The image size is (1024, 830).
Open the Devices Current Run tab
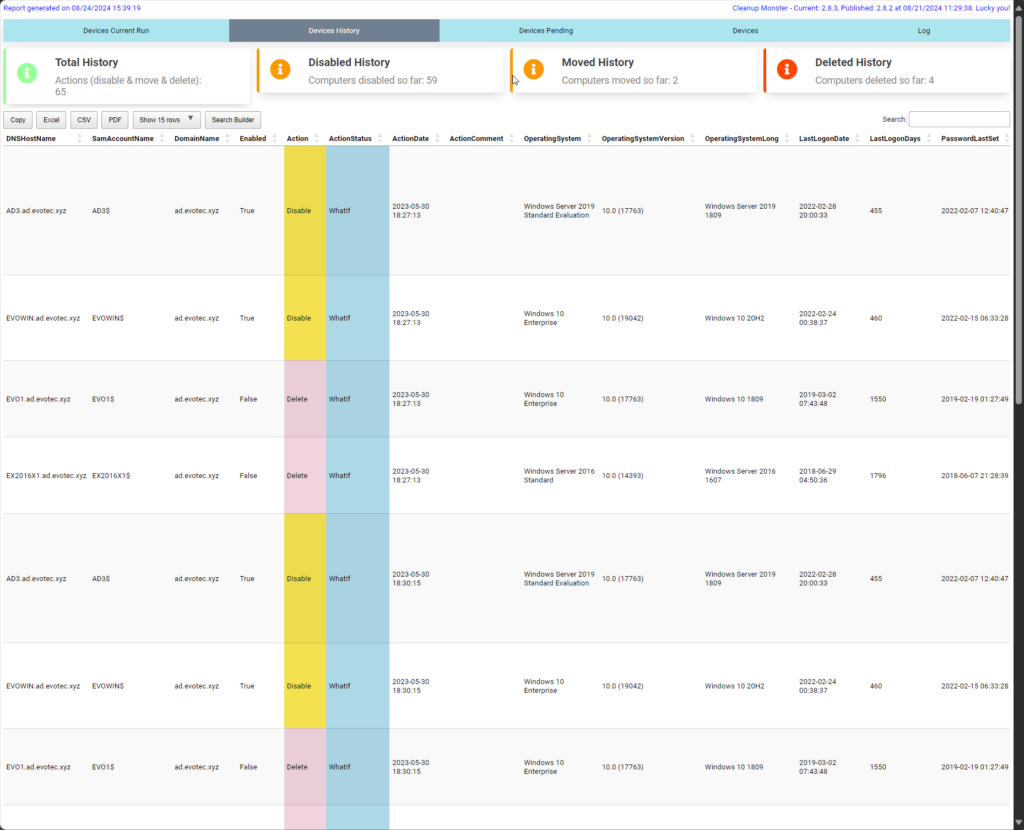(x=114, y=31)
